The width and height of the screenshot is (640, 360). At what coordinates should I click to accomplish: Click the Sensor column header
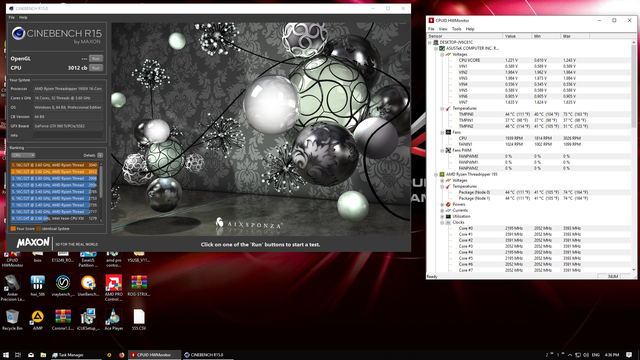(x=465, y=36)
